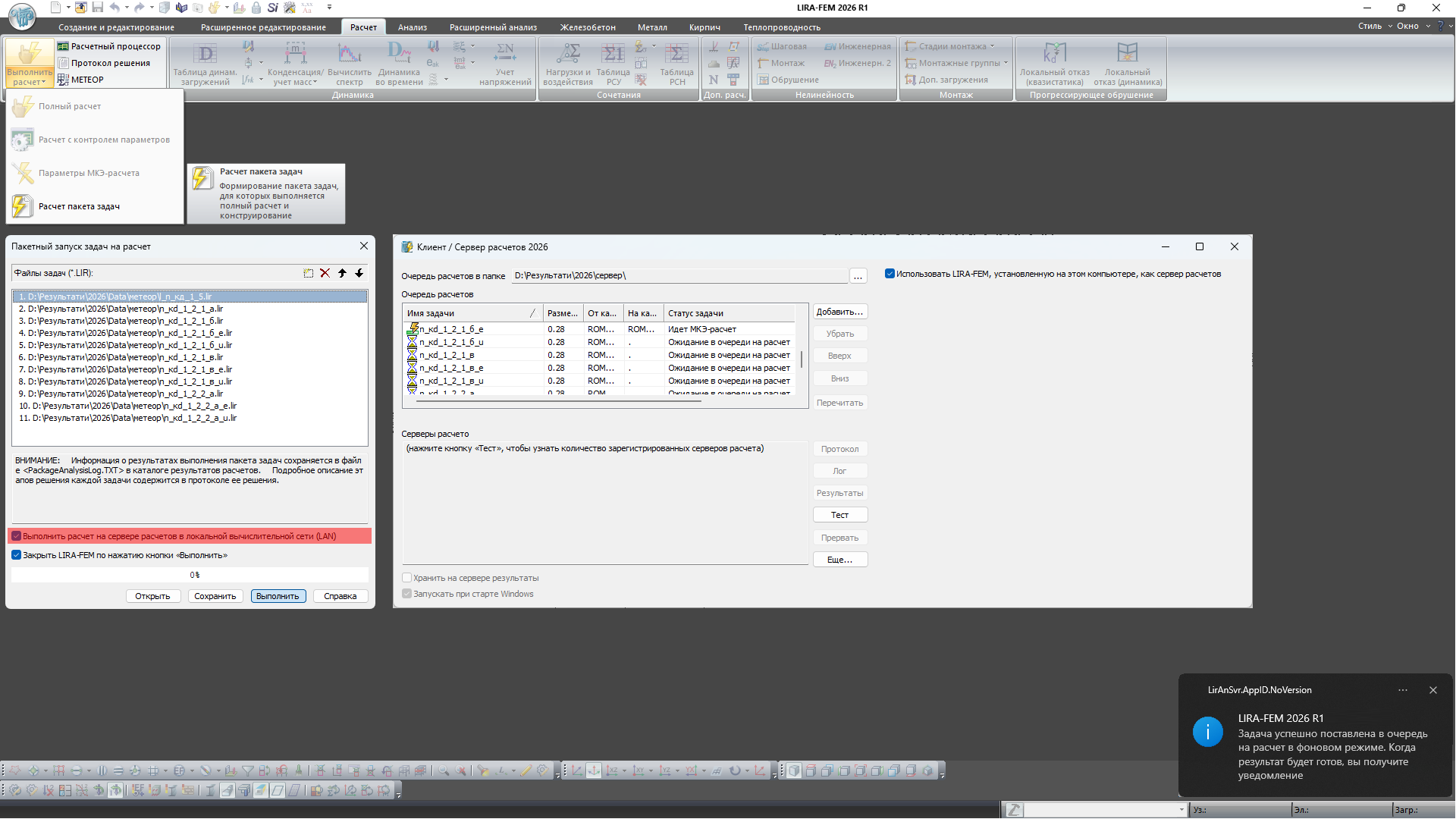Click Локальный отказ (динамика) icon

1128,64
